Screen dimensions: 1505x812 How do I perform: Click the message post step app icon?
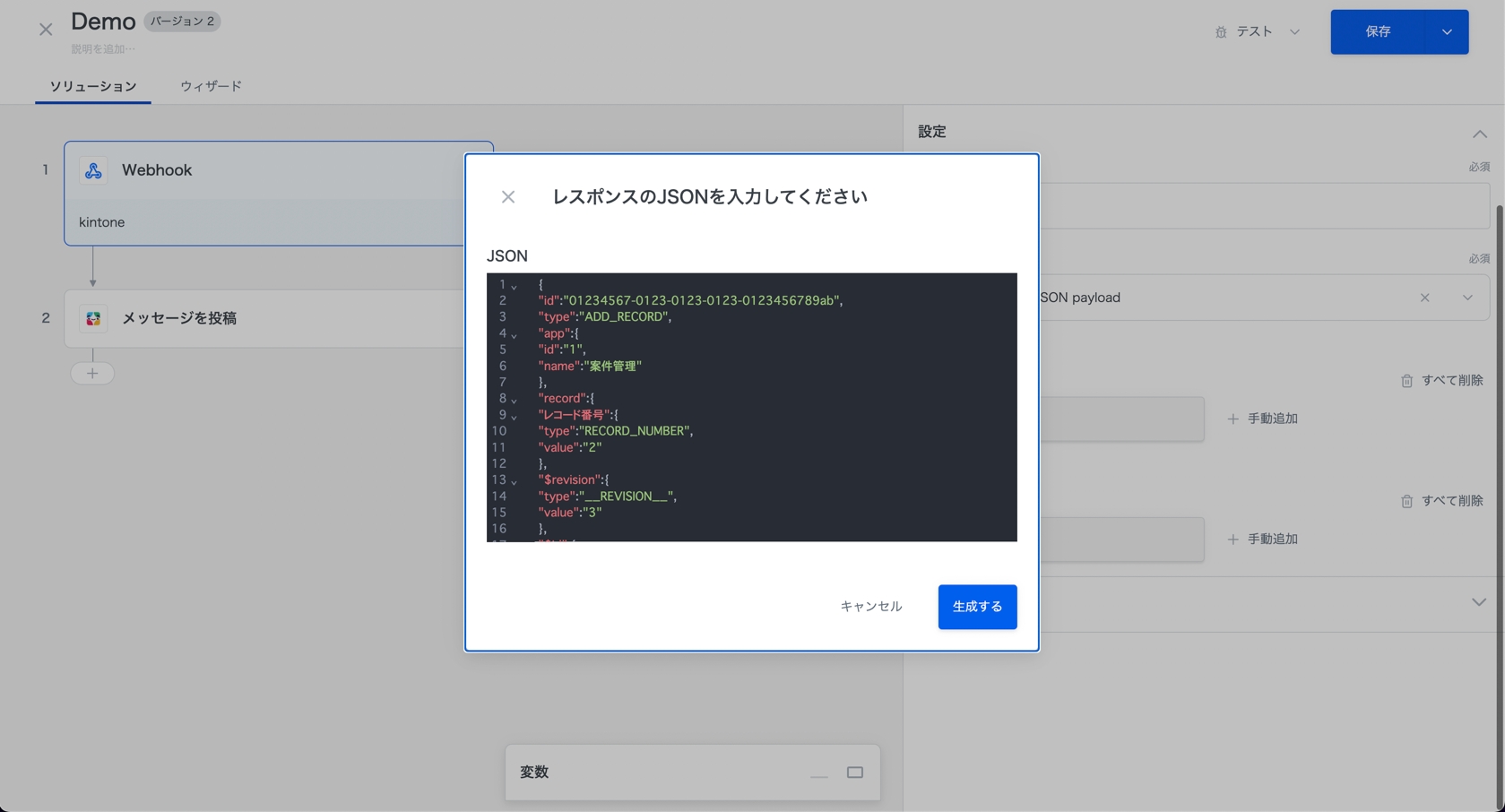(93, 318)
